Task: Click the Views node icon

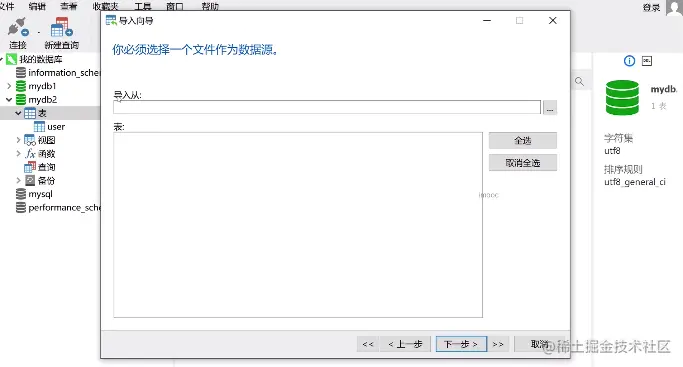Action: pyautogui.click(x=30, y=140)
